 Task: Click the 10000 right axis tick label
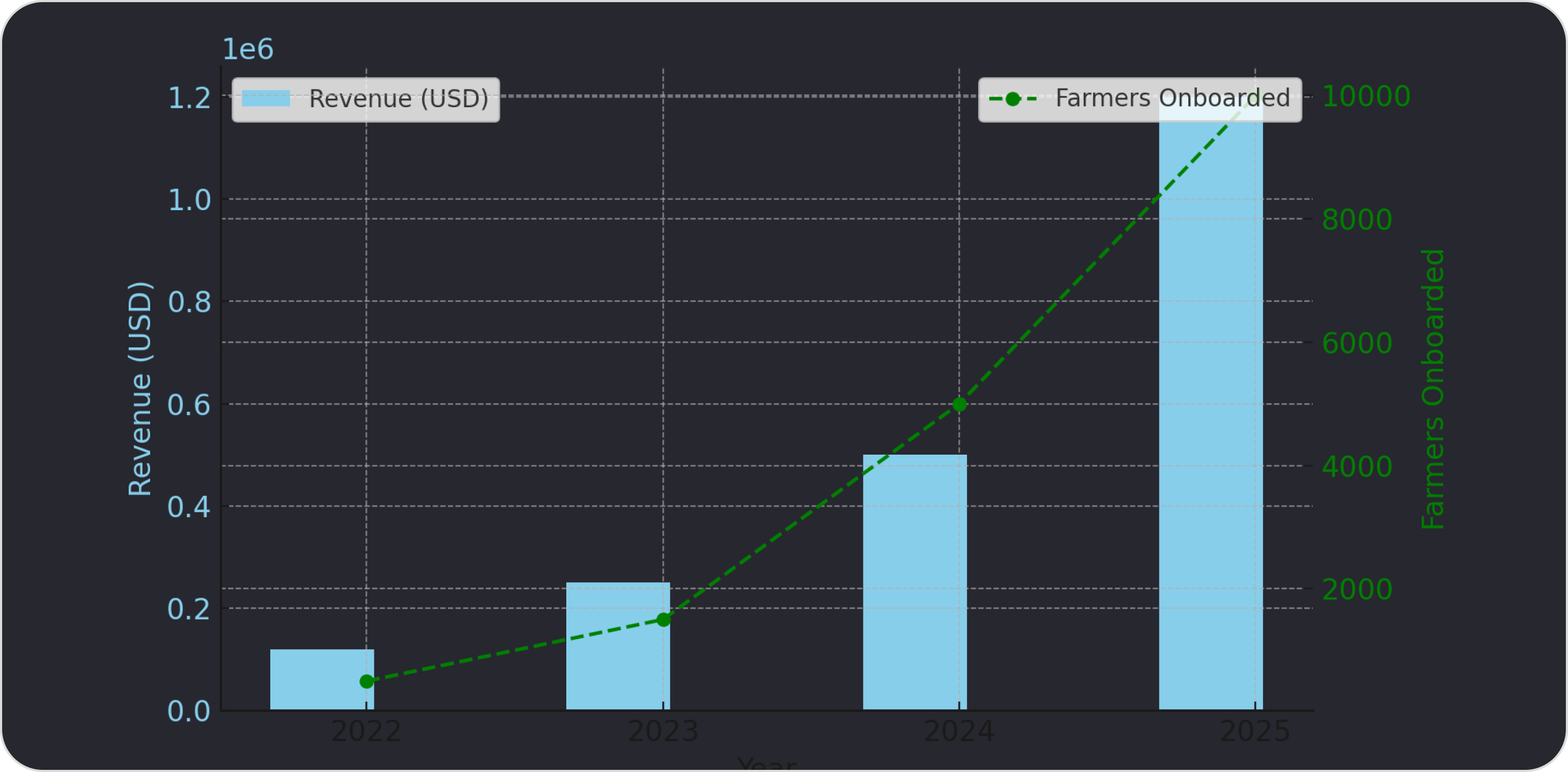point(1366,96)
